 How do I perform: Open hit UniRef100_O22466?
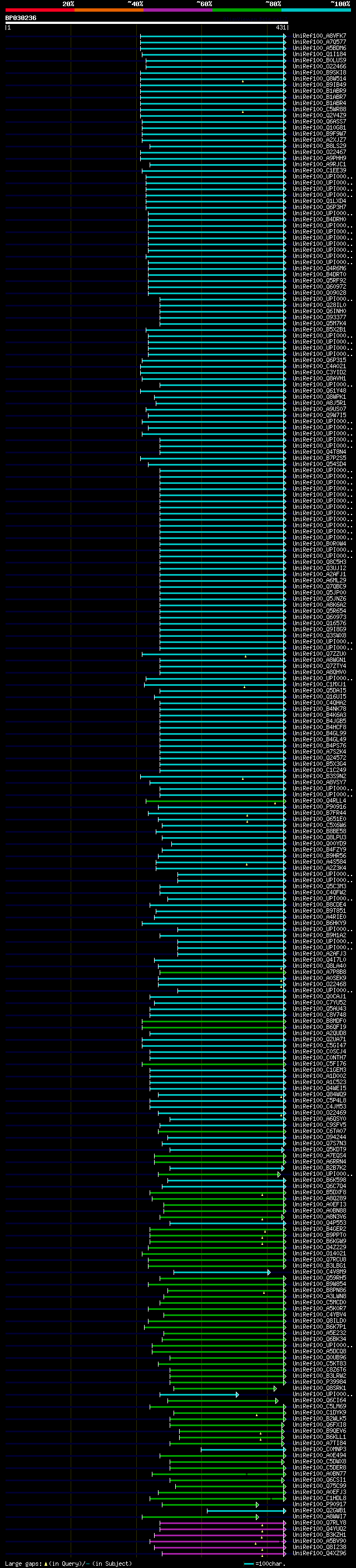pos(319,66)
